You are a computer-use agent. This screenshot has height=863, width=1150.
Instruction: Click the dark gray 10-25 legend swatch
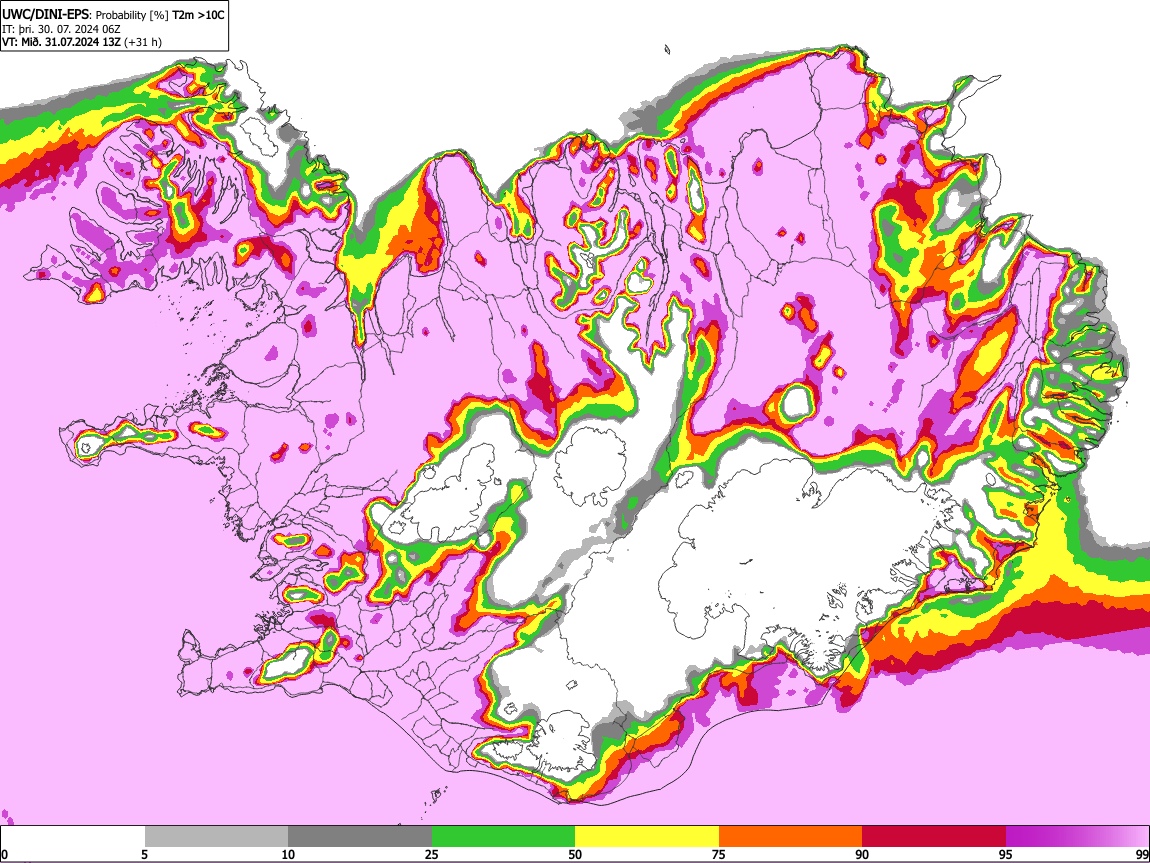360,837
